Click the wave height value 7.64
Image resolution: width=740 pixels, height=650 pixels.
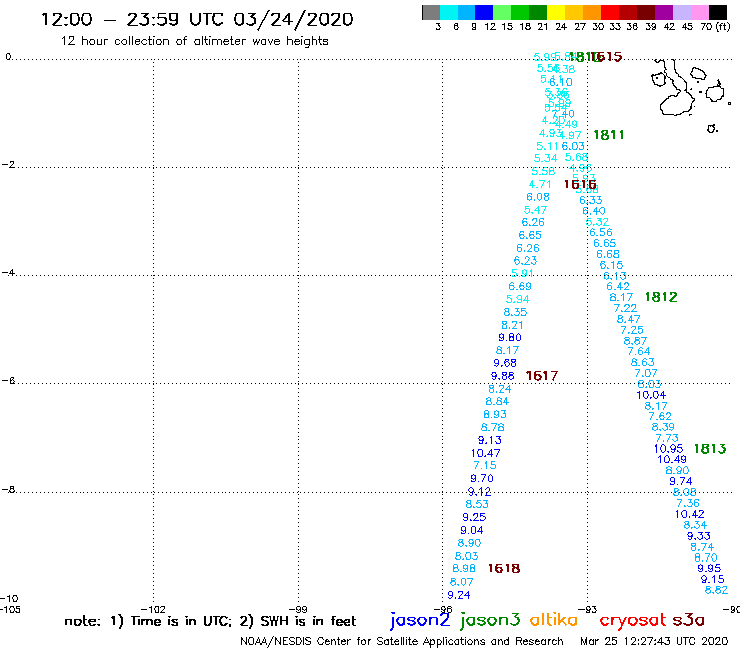pyautogui.click(x=639, y=351)
